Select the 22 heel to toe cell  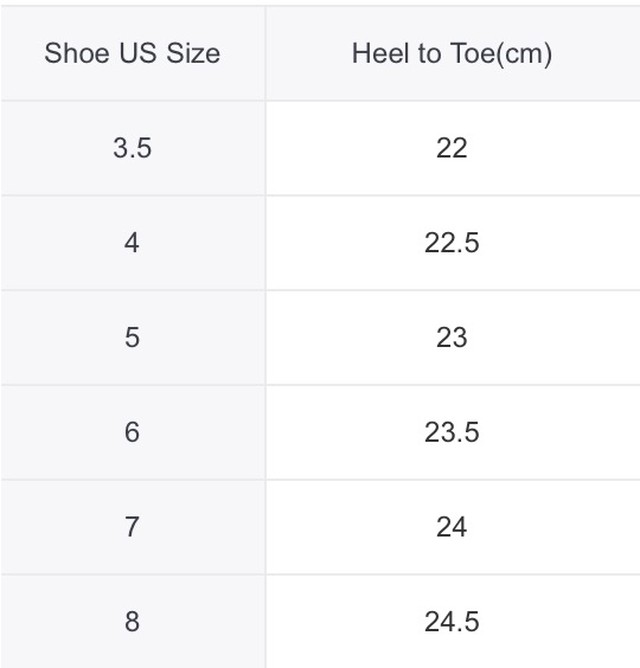click(x=453, y=148)
